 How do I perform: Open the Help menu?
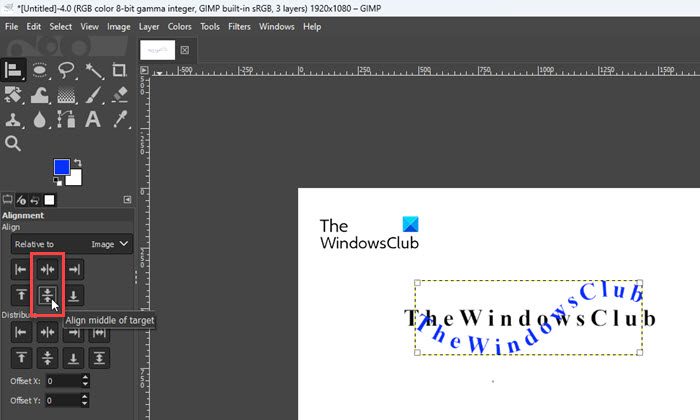pos(312,26)
